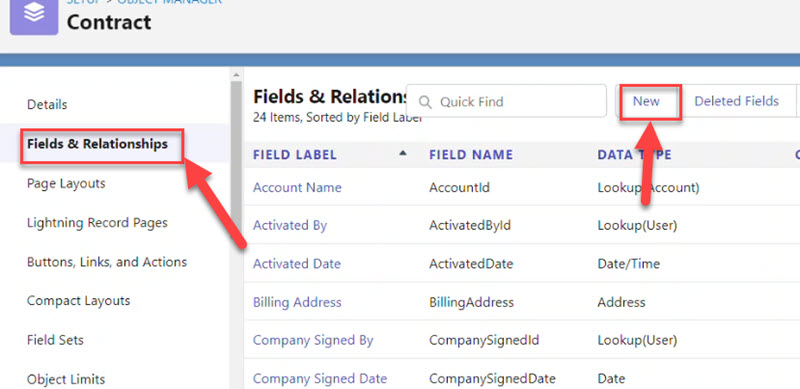
Task: Click the Contract object layers icon
Action: point(34,15)
